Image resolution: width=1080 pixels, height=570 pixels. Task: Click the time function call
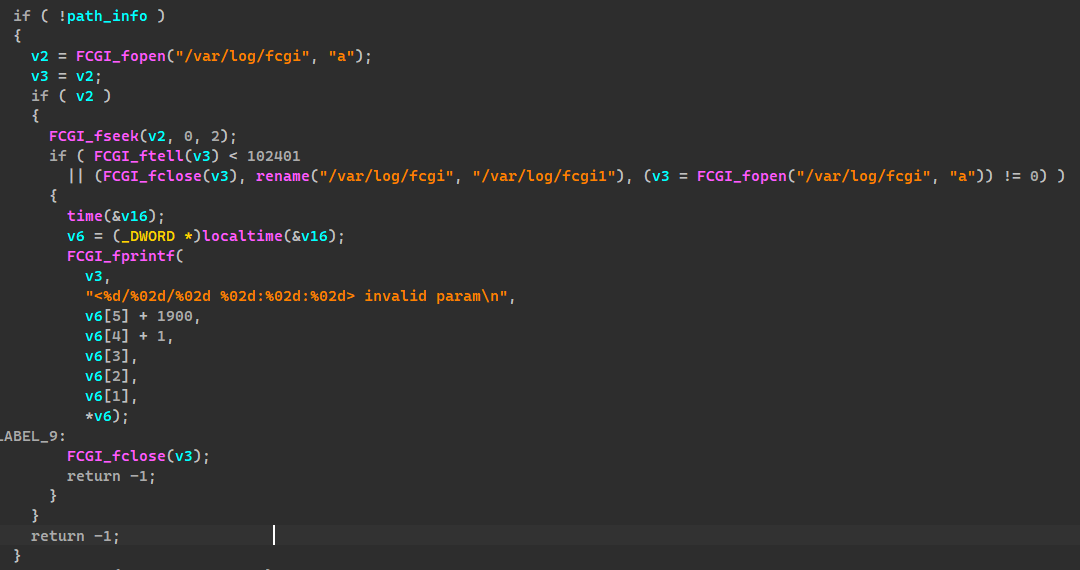(x=84, y=216)
